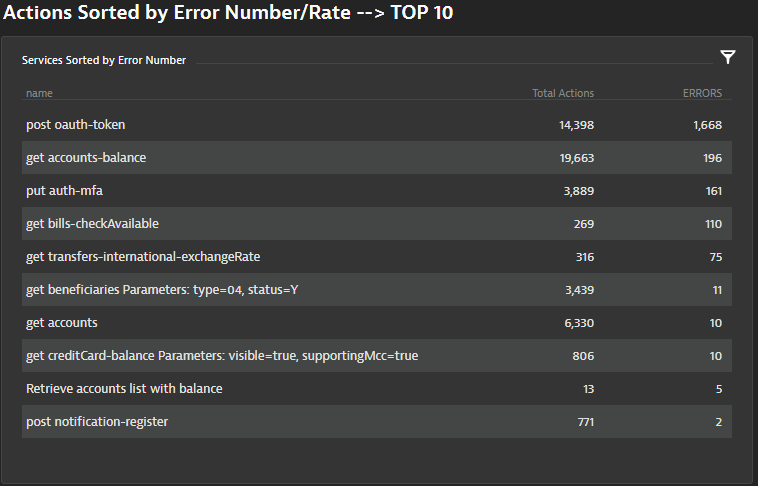Screen dimensions: 758x486
Task: Sort by Total Actions column header
Action: [x=563, y=93]
